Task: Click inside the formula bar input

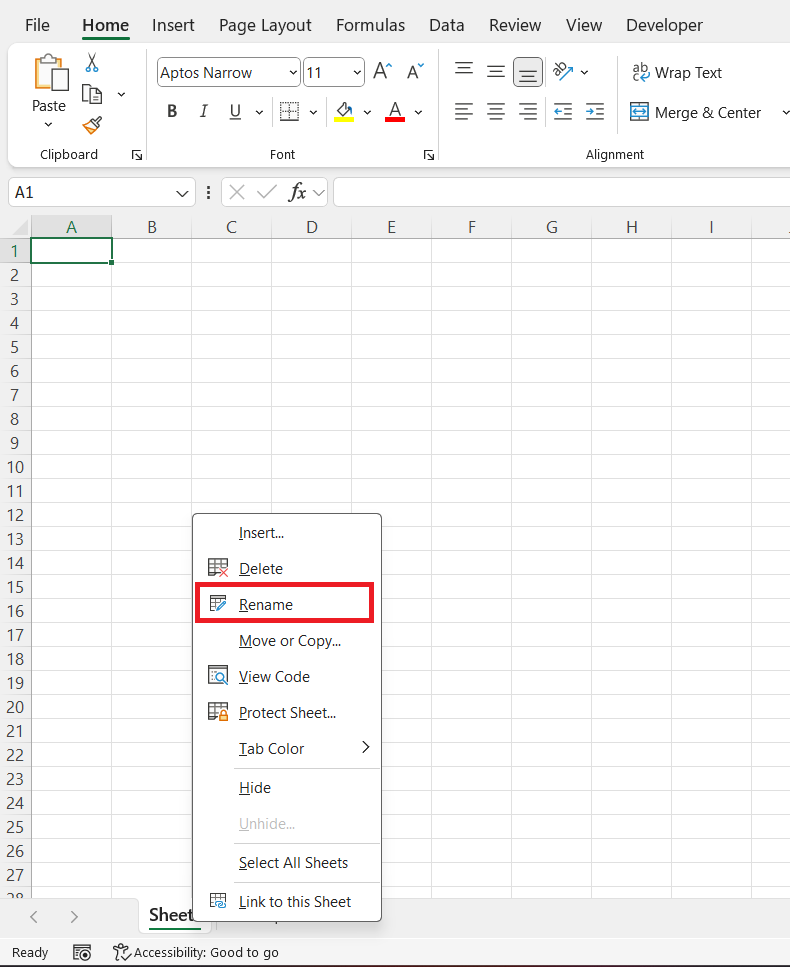Action: 561,192
